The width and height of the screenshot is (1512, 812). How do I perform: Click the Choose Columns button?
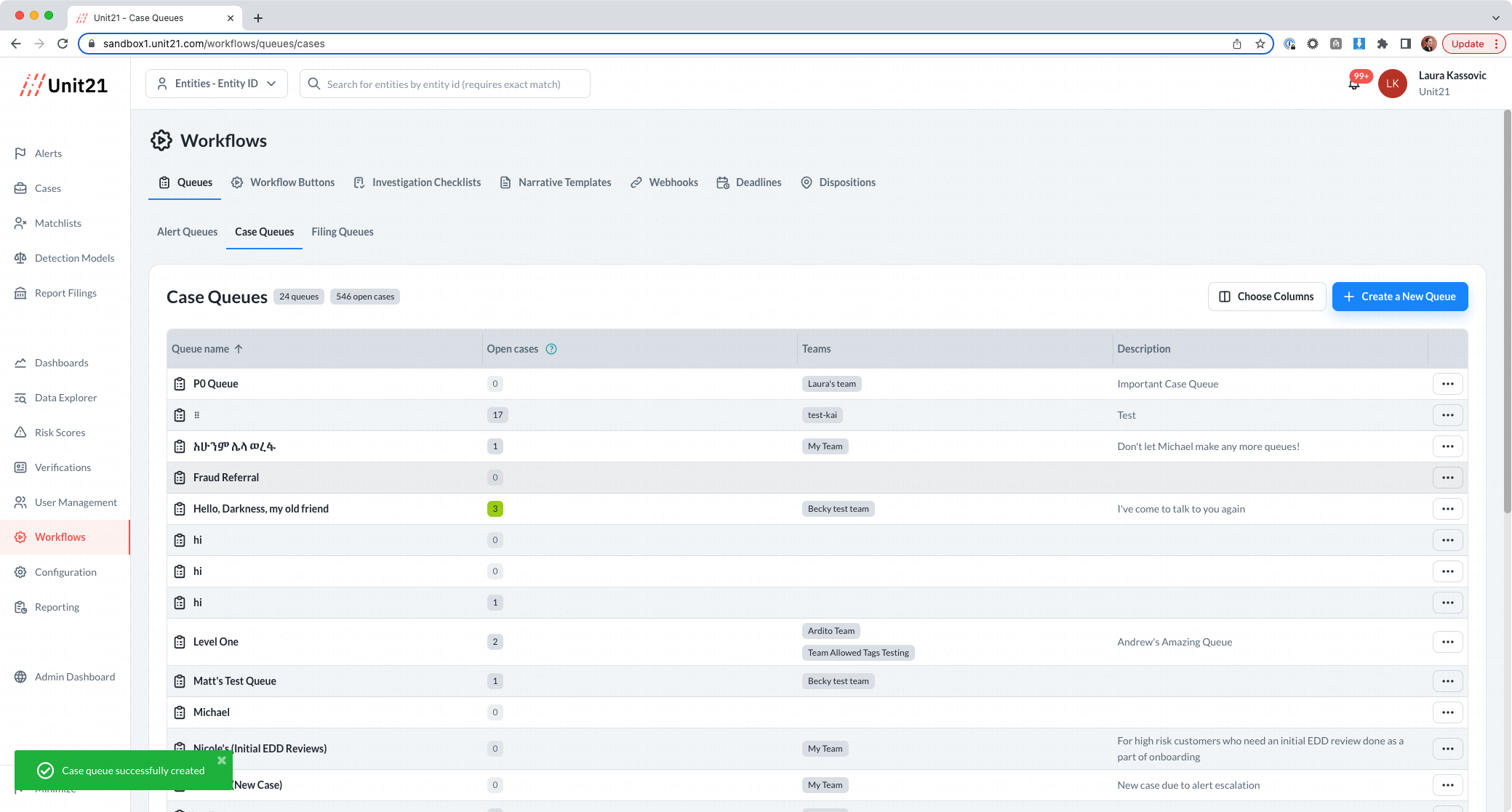(x=1266, y=297)
